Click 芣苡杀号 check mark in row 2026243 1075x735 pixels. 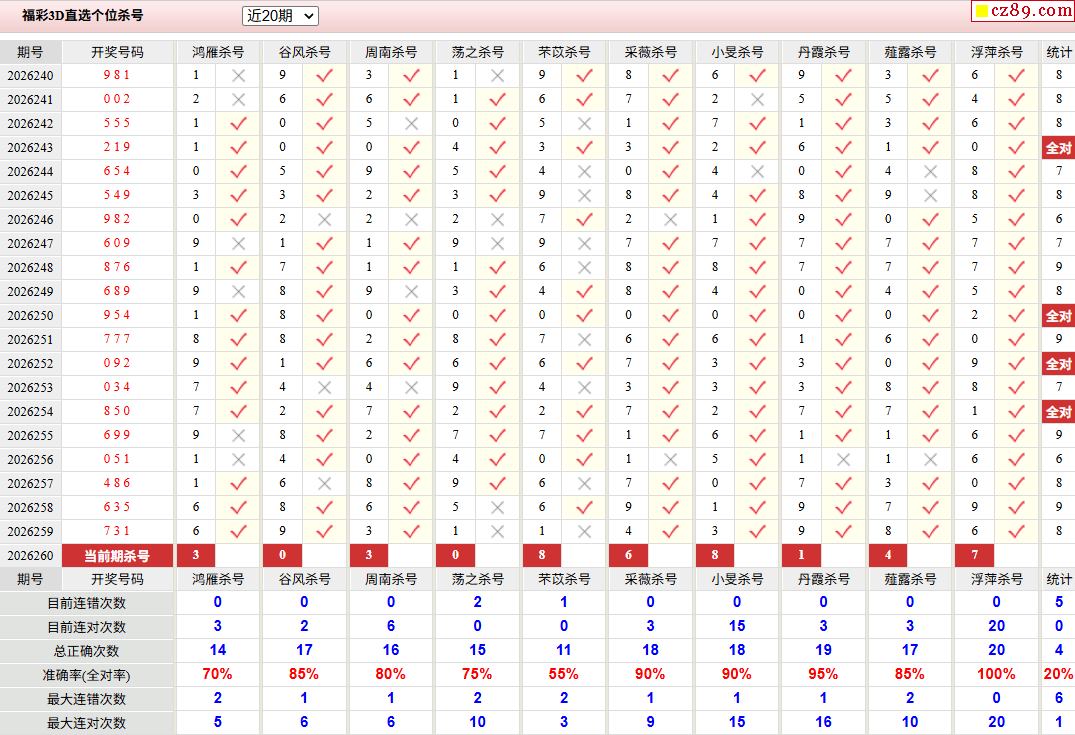584,147
